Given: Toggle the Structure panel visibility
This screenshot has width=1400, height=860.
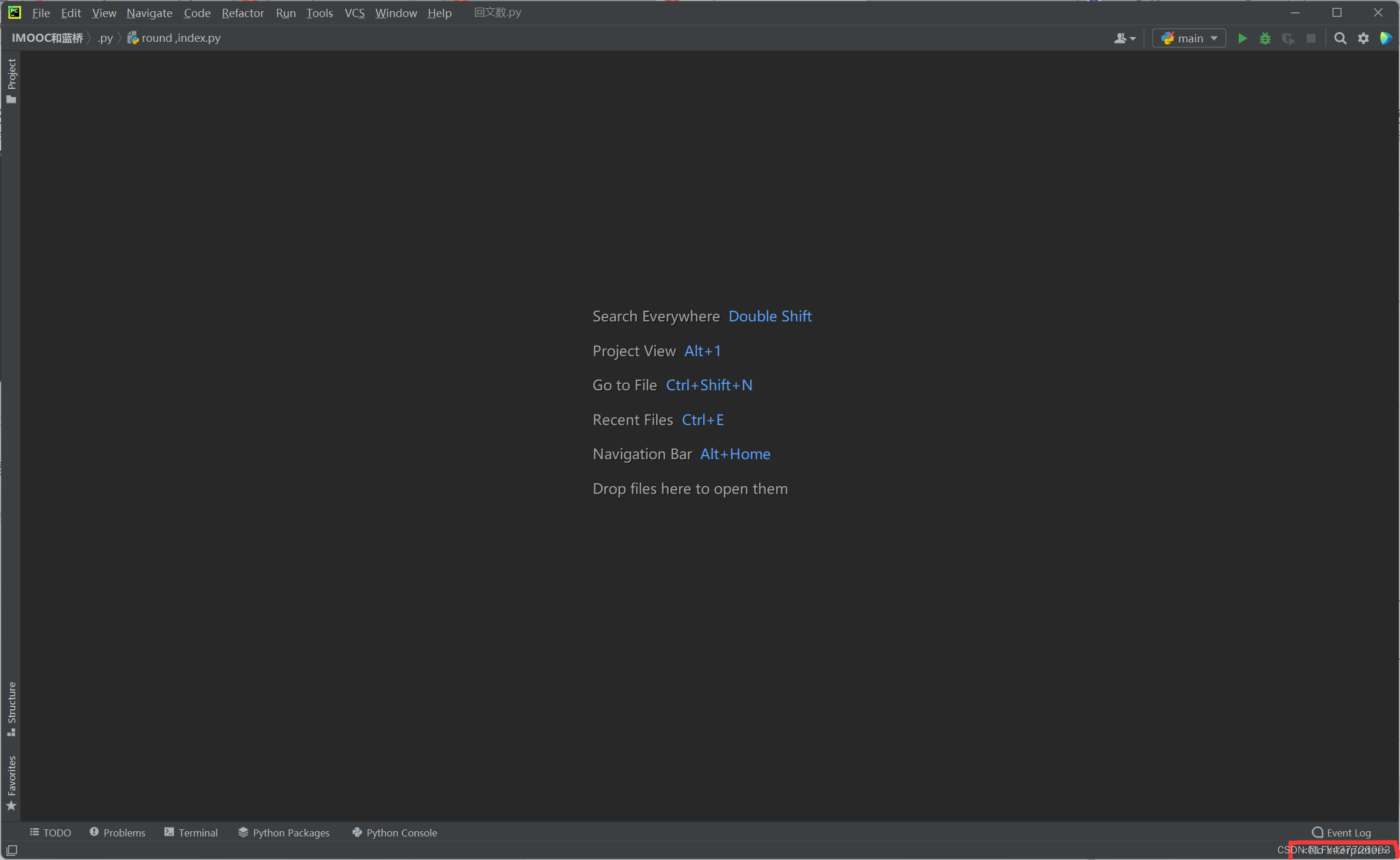Looking at the screenshot, I should point(13,711).
